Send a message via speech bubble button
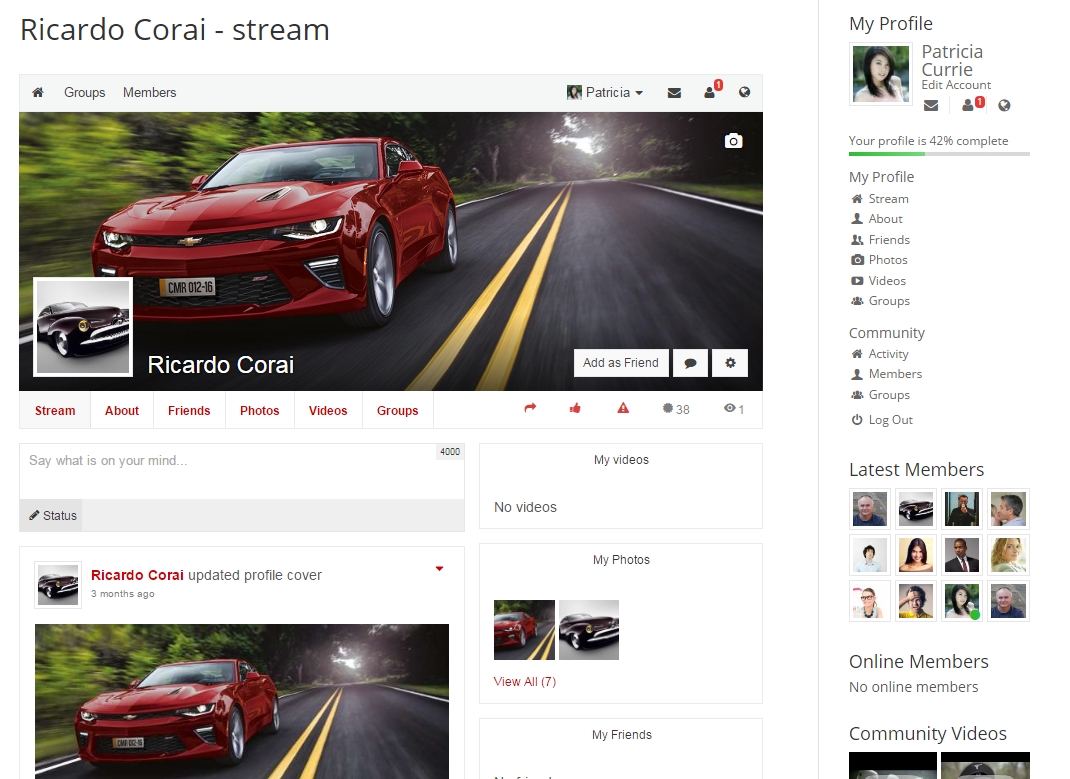This screenshot has width=1070, height=779. pos(691,363)
